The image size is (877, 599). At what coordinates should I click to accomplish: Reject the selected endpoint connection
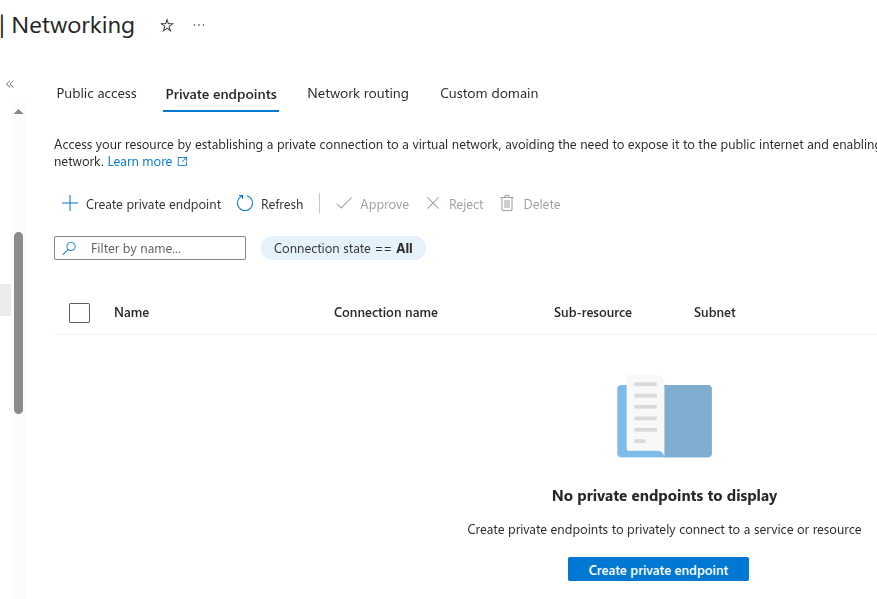(453, 203)
